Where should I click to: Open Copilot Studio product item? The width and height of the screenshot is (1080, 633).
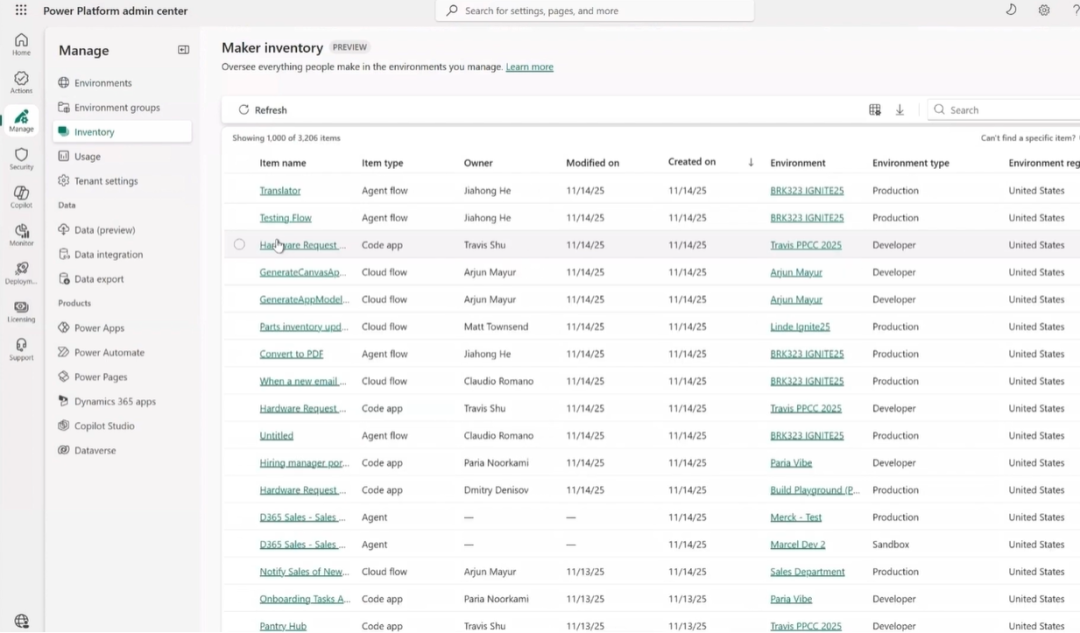click(104, 426)
